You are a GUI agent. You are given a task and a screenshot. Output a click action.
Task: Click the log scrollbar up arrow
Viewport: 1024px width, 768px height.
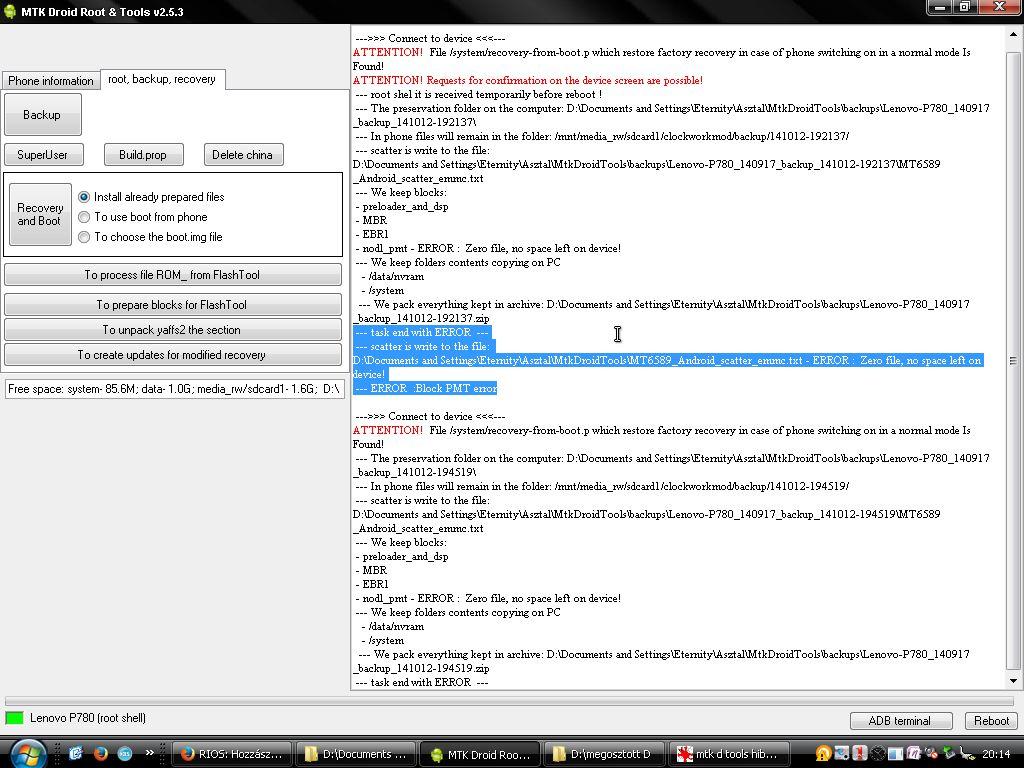1013,33
